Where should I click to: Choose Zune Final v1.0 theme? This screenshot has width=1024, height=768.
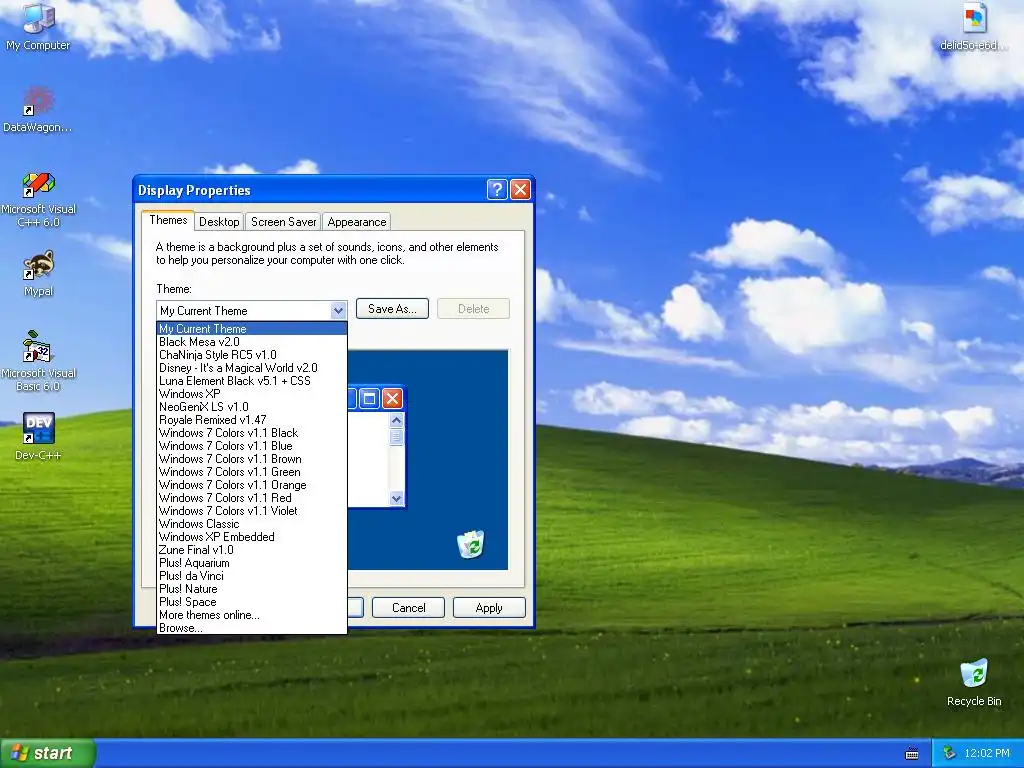pyautogui.click(x=252, y=550)
